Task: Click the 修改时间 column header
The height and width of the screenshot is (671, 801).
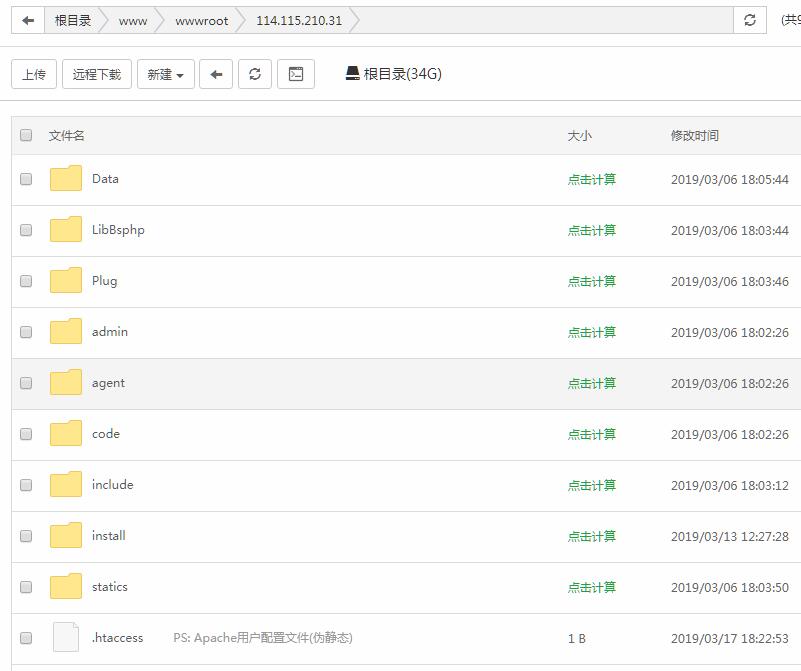Action: (695, 135)
